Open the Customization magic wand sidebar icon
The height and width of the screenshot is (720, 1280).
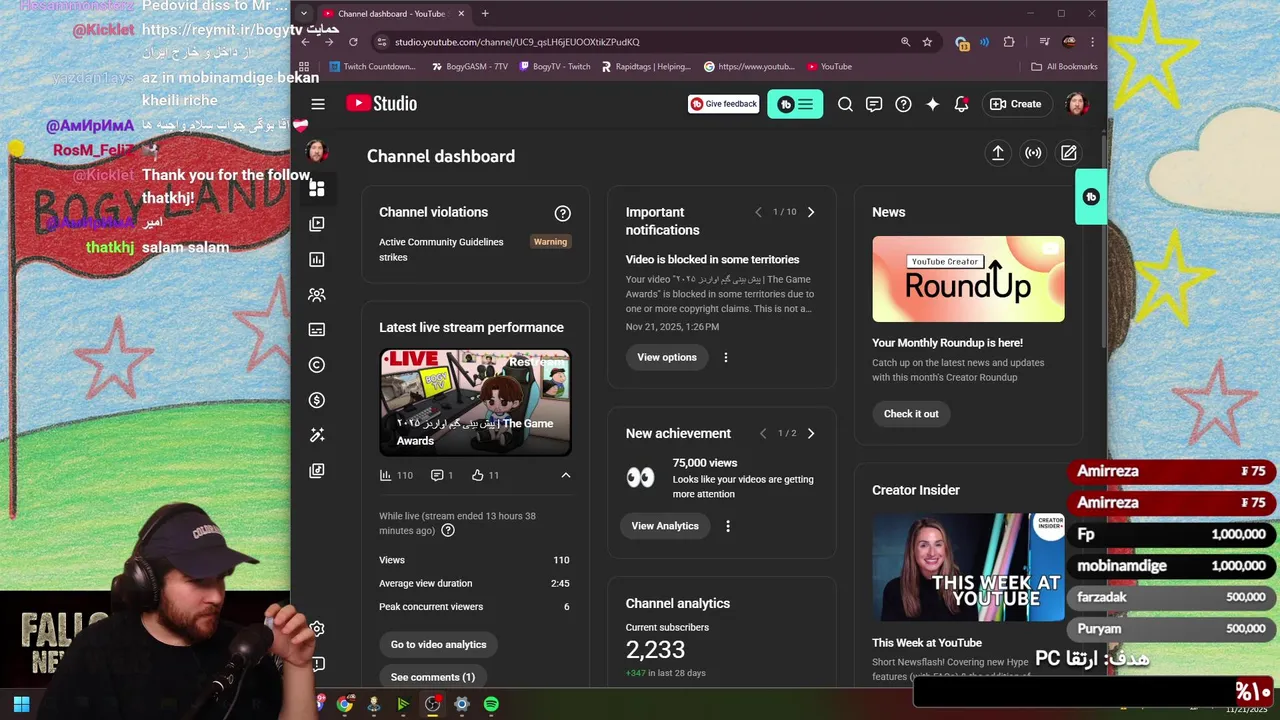pyautogui.click(x=317, y=435)
